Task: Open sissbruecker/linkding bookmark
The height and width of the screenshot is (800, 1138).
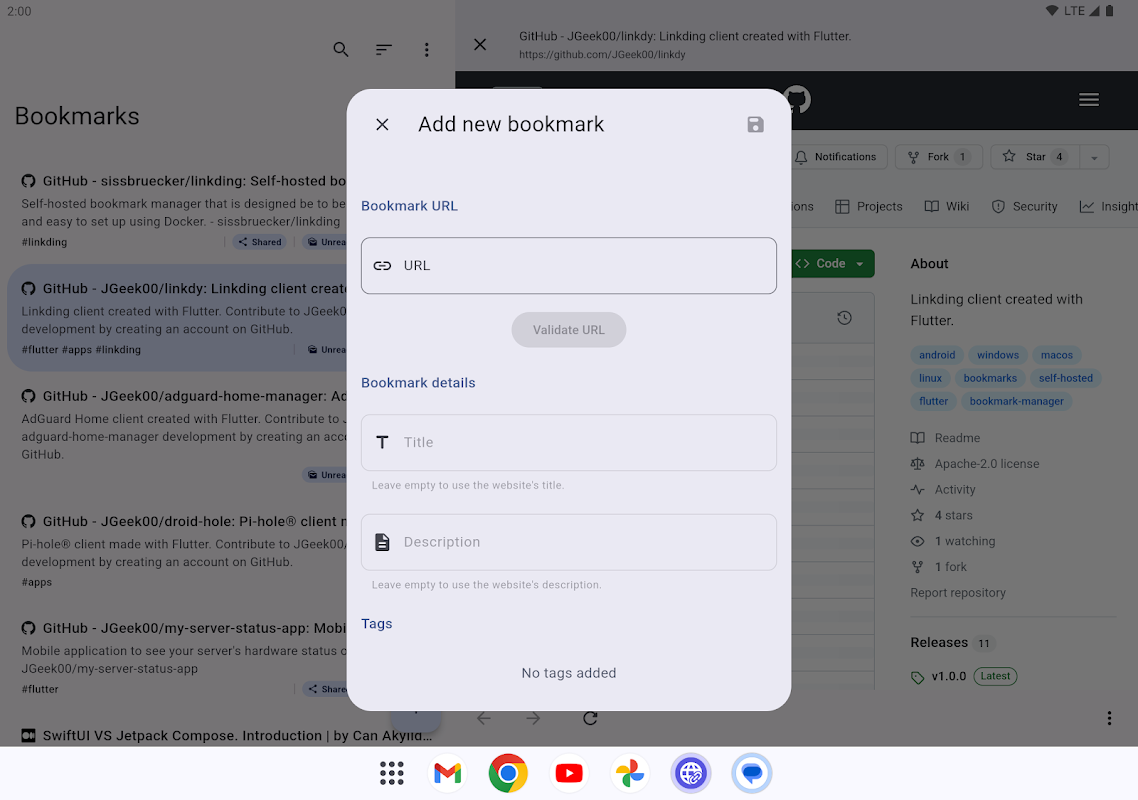Action: click(184, 211)
